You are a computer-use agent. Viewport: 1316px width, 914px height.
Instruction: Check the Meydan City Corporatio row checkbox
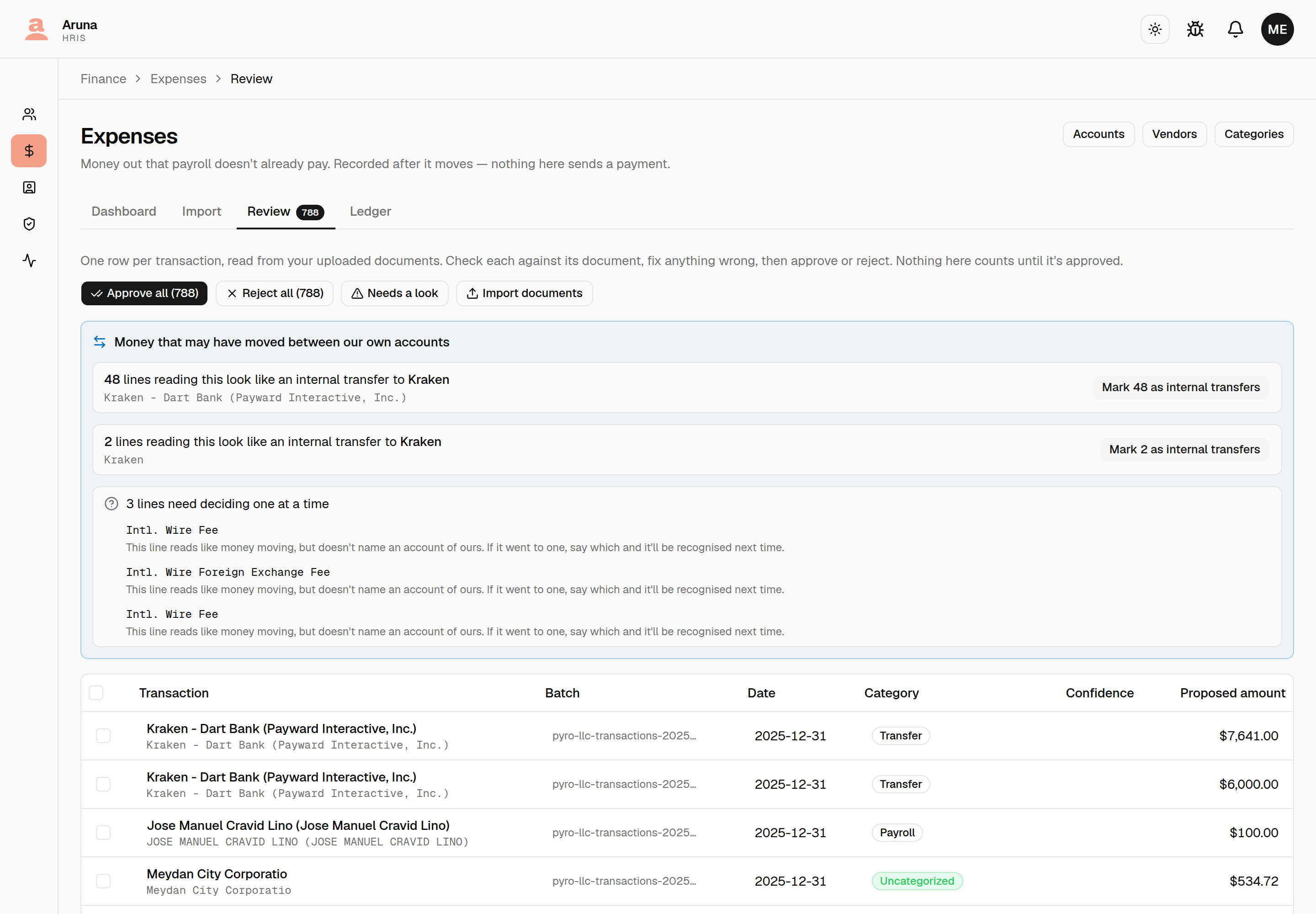[103, 881]
